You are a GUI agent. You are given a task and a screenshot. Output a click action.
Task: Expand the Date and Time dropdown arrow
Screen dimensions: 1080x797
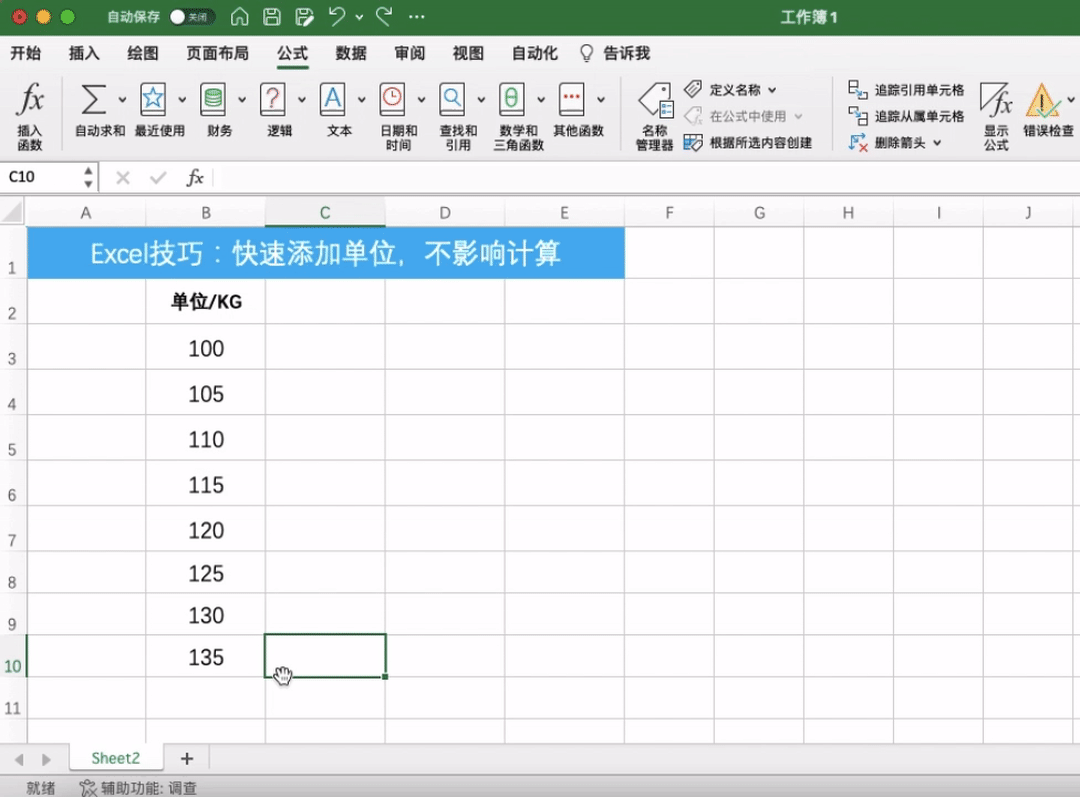click(x=422, y=100)
